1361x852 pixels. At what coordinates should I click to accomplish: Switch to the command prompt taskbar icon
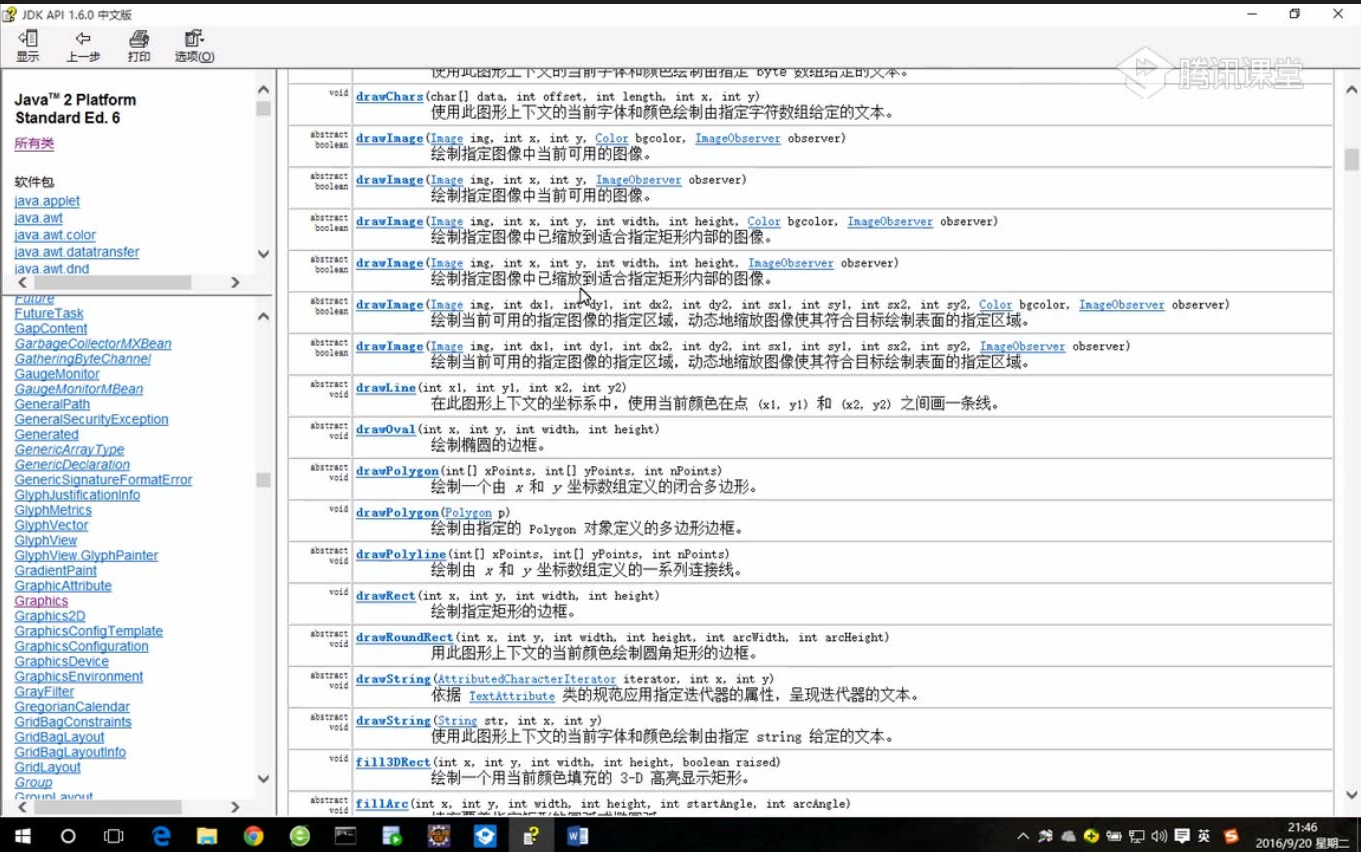pos(346,835)
